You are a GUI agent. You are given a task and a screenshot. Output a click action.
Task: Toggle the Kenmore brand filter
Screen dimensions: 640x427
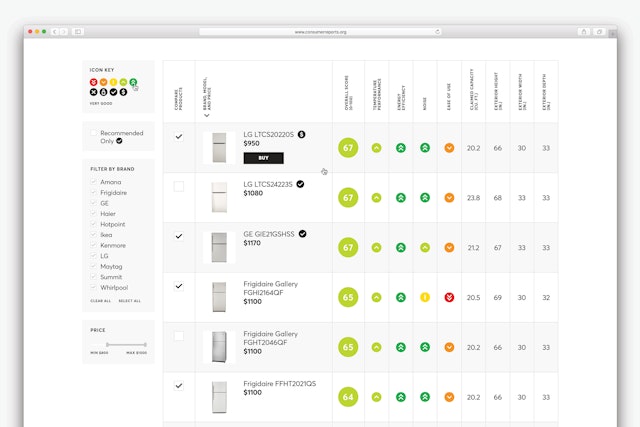(93, 245)
